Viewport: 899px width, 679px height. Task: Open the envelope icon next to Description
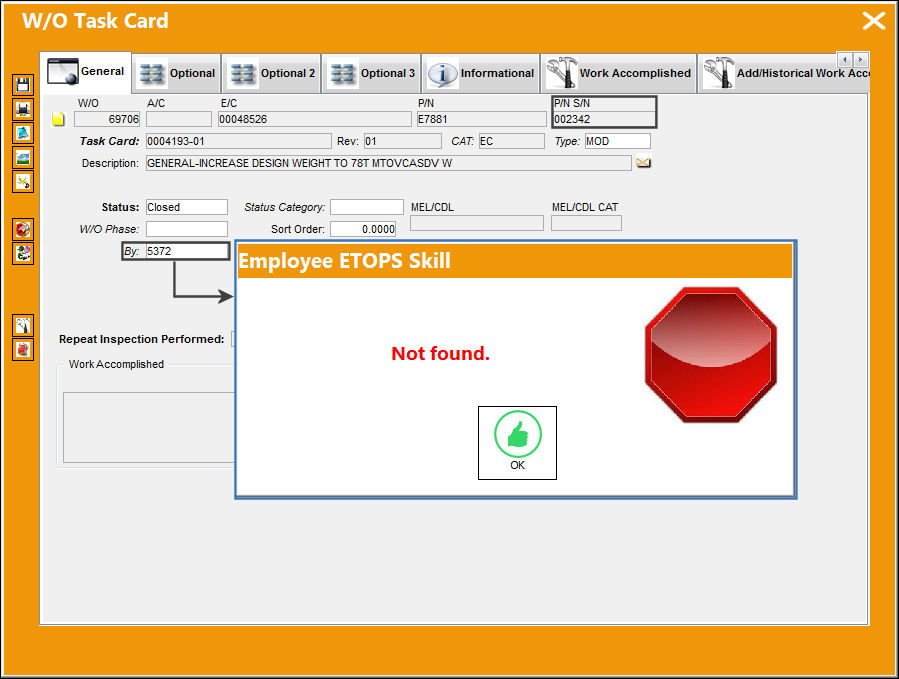point(643,163)
